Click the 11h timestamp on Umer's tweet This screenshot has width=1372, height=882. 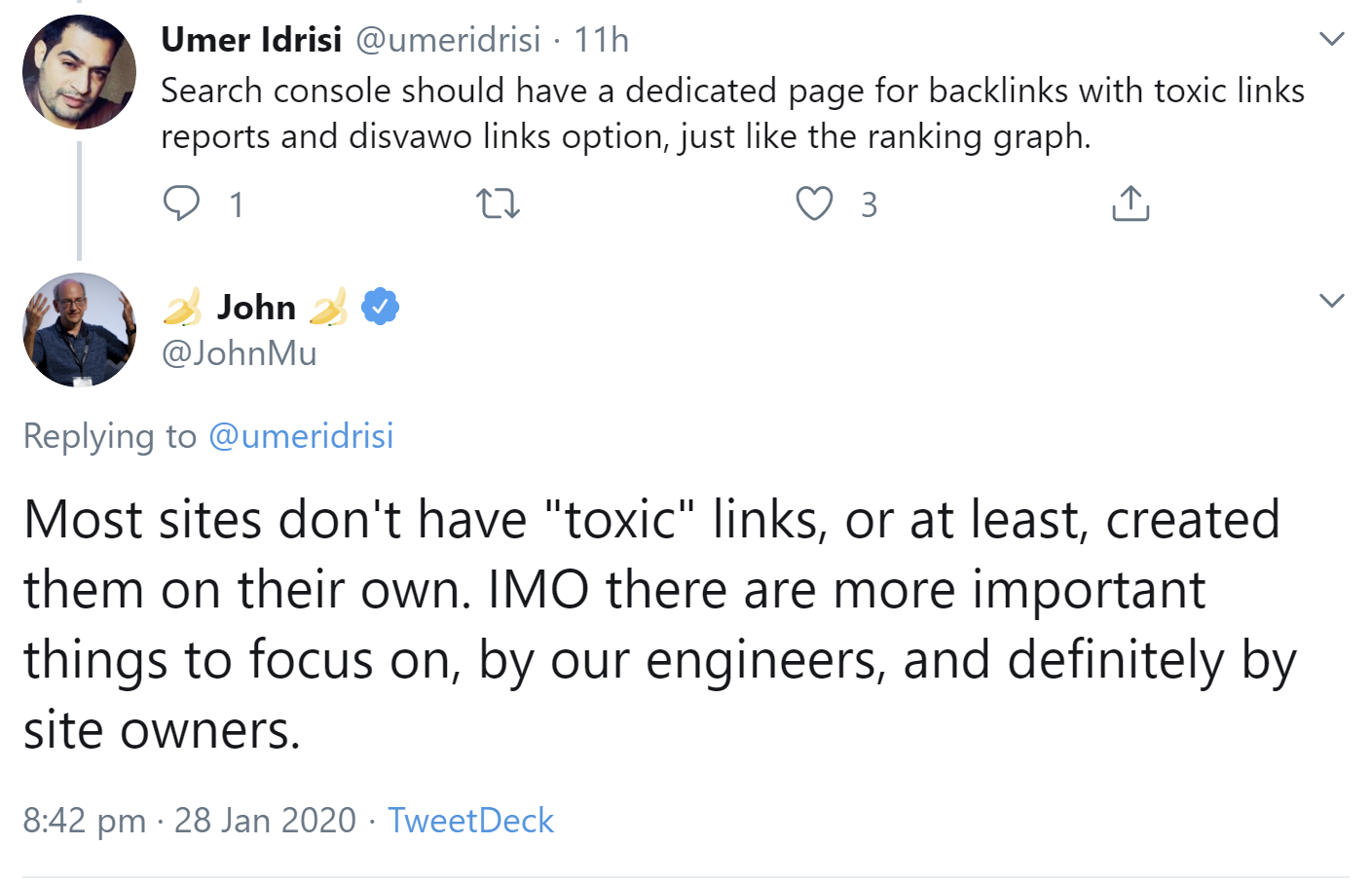(601, 40)
